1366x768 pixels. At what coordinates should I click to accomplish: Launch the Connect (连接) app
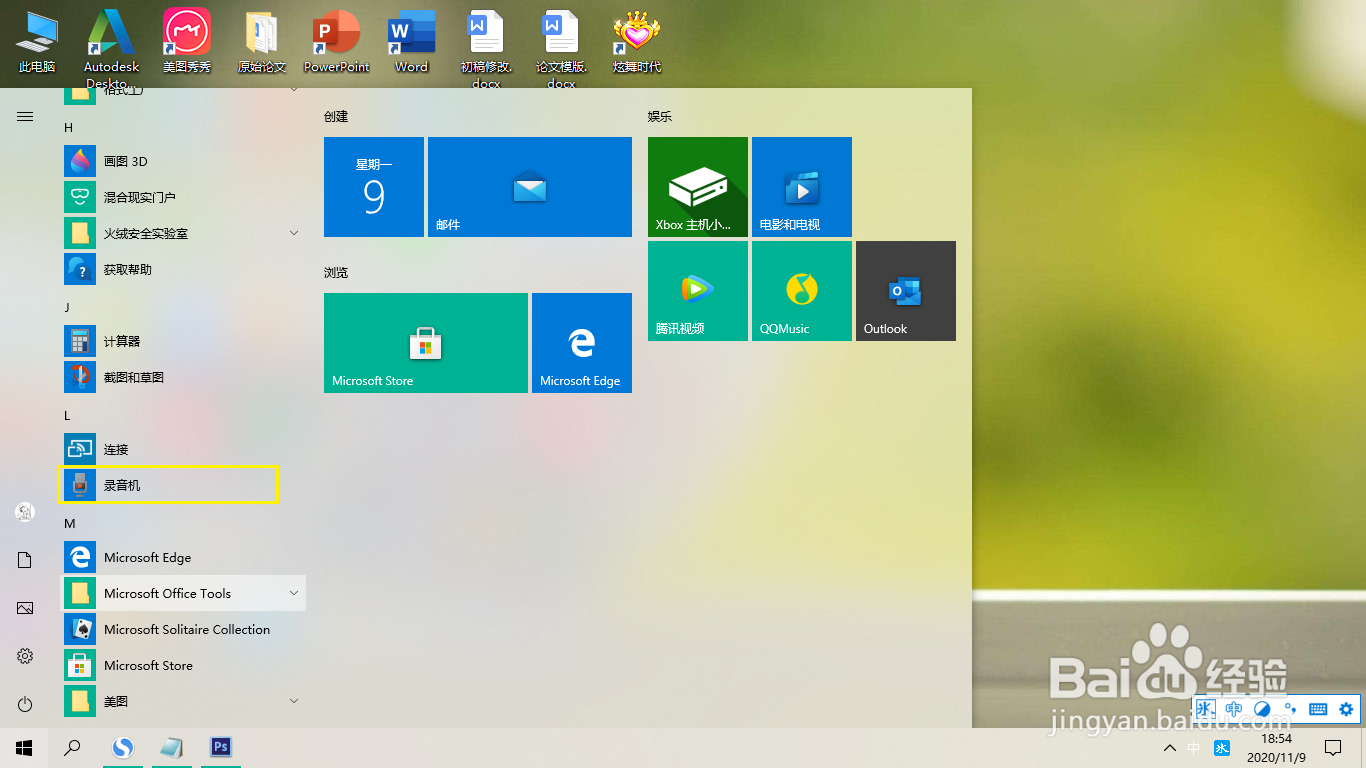click(x=184, y=449)
